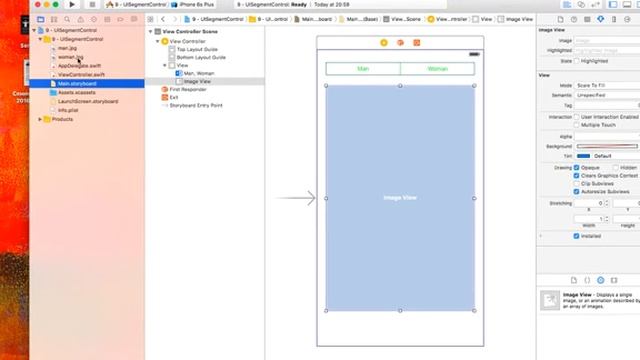Show the Connections inspector

tap(627, 19)
